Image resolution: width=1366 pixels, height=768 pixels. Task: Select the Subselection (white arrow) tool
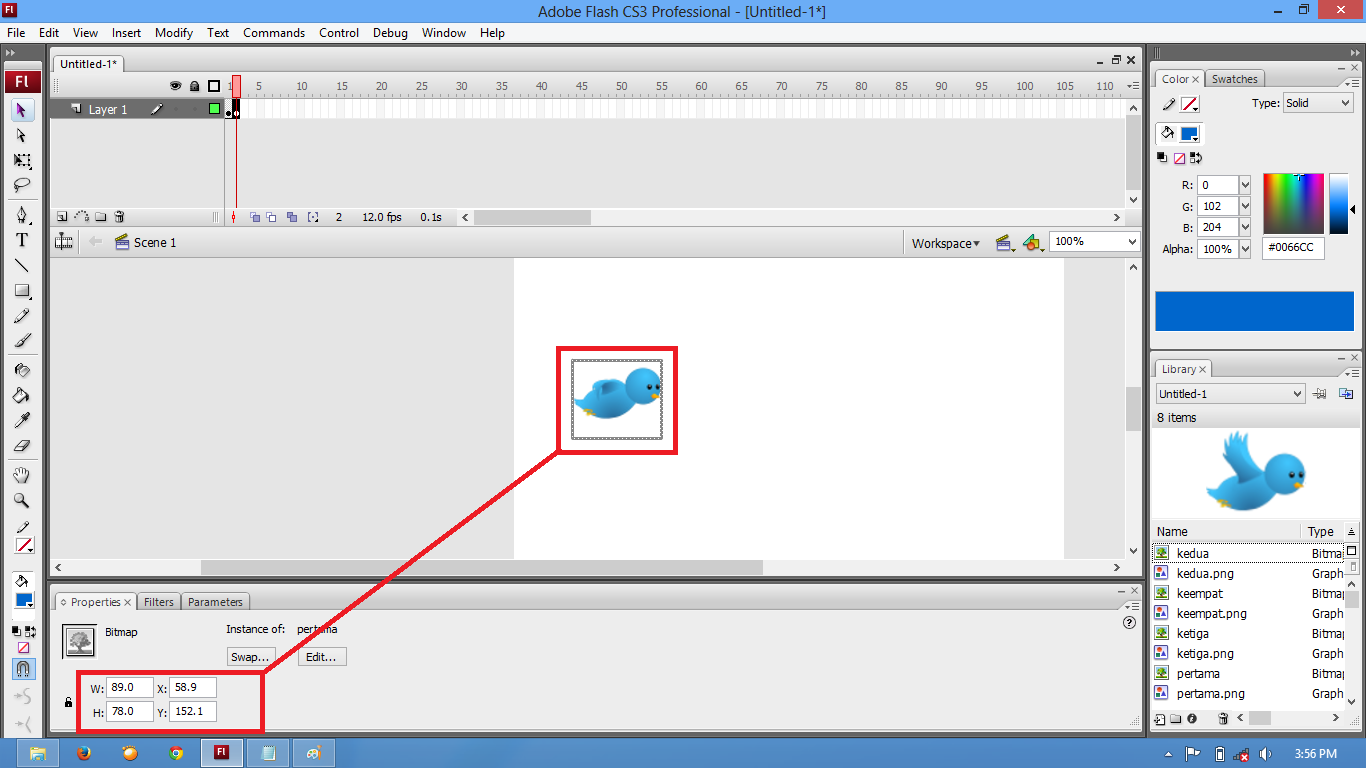pyautogui.click(x=22, y=134)
